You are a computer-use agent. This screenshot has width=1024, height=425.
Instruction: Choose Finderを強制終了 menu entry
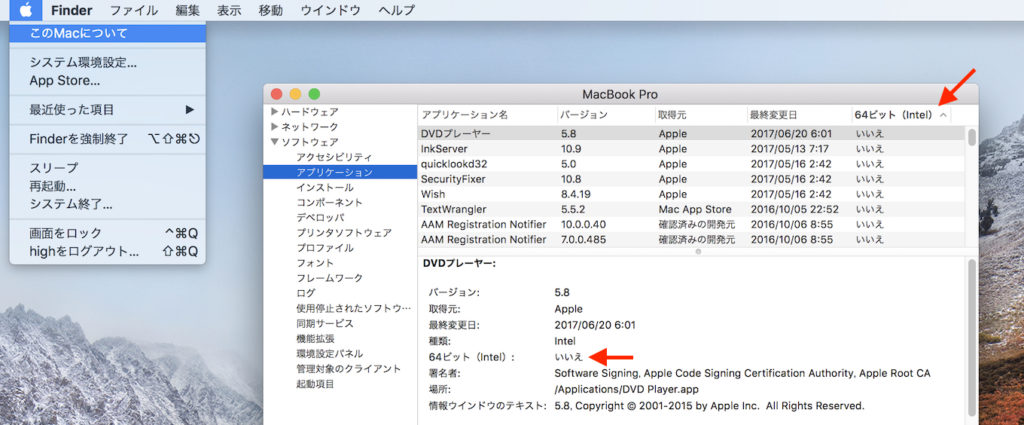point(108,139)
